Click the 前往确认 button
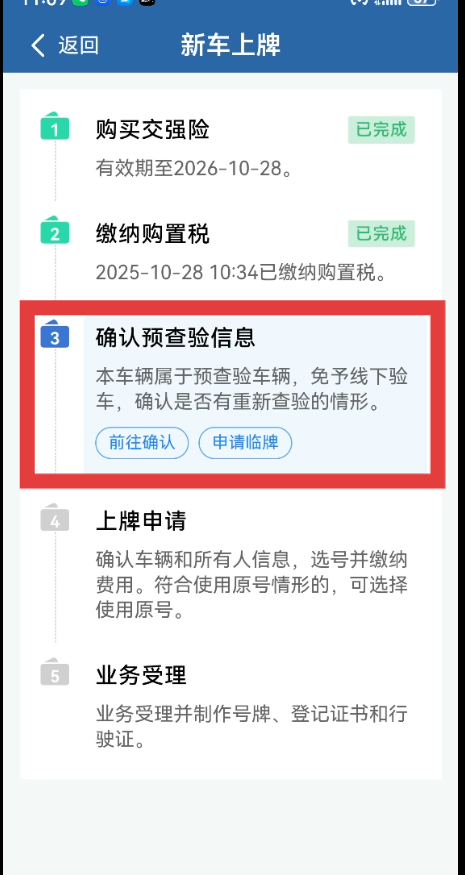Image resolution: width=465 pixels, height=875 pixels. (x=142, y=443)
